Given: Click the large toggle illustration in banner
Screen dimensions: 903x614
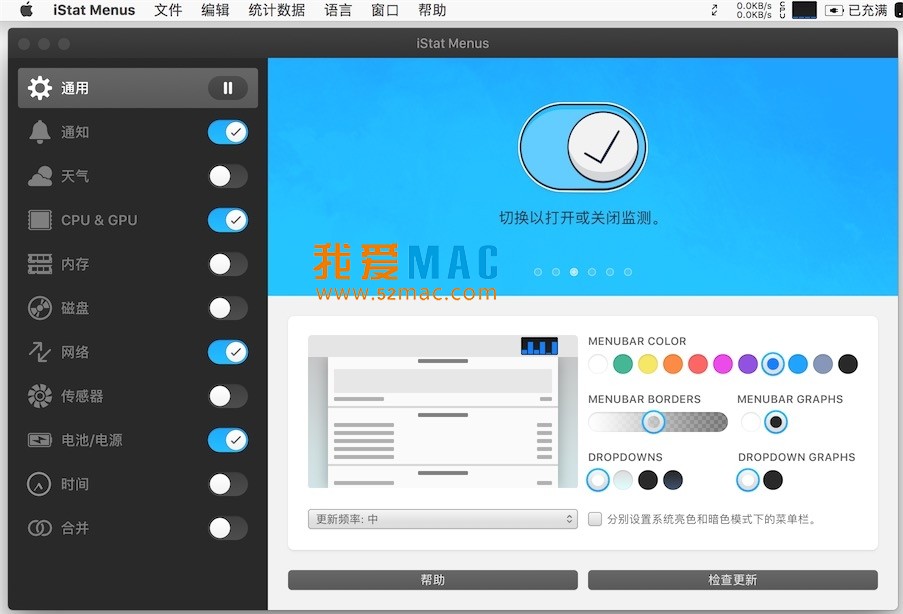Looking at the screenshot, I should click(583, 147).
